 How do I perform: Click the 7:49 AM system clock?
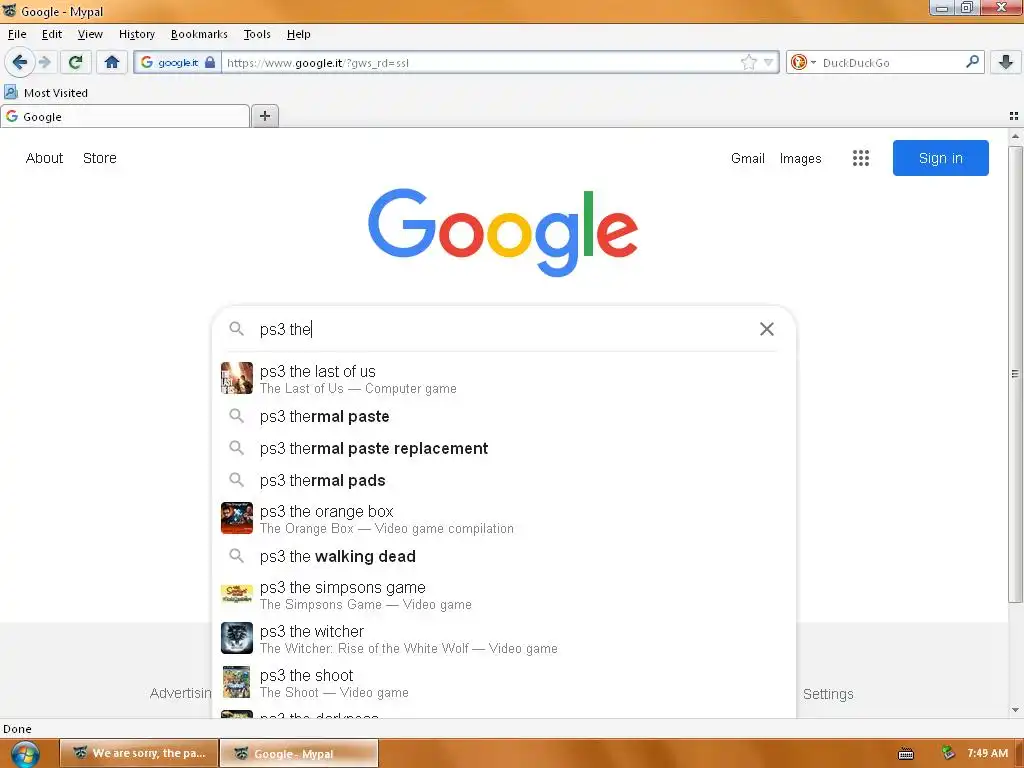(x=987, y=753)
